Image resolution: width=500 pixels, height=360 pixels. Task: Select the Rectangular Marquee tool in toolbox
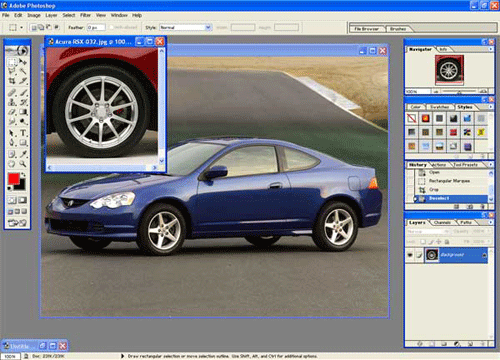pos(12,62)
